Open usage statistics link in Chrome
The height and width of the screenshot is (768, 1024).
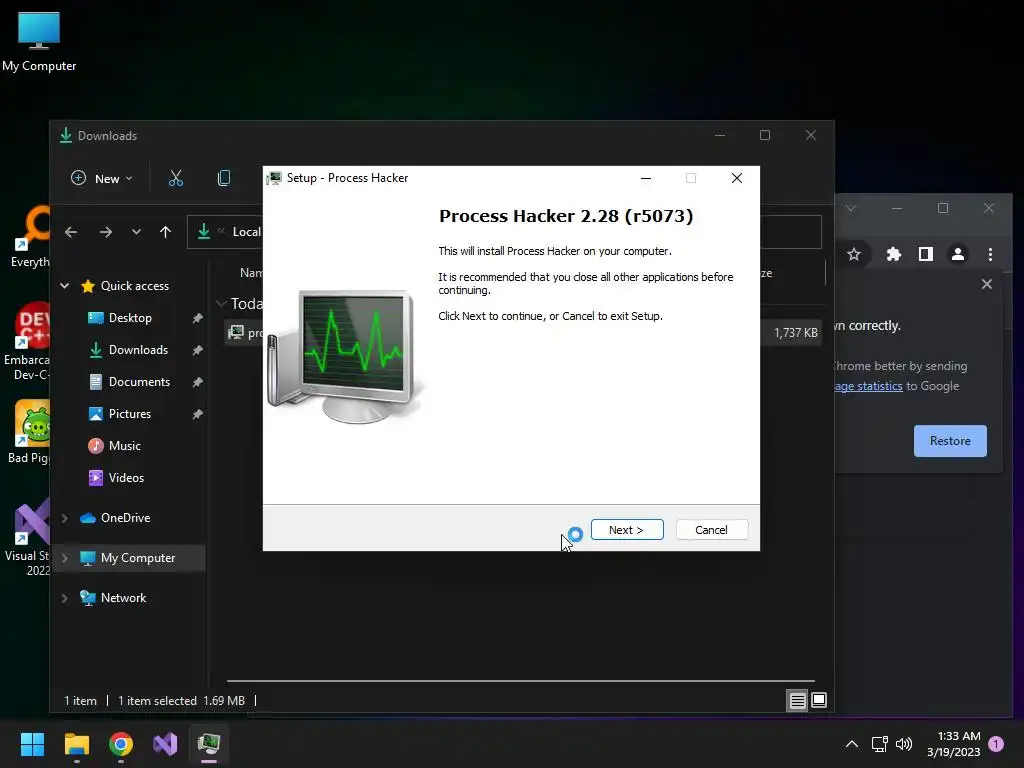[x=869, y=386]
